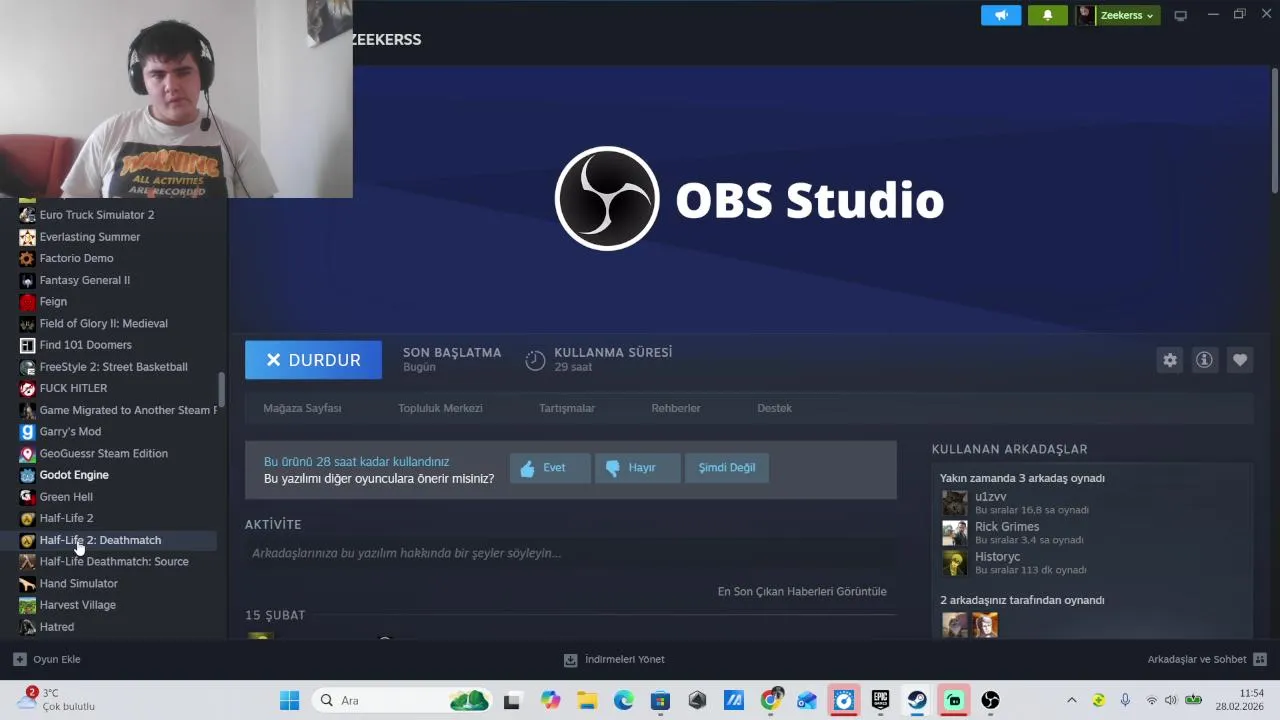The width and height of the screenshot is (1280, 720).
Task: Open Tartışmalar tab
Action: [x=567, y=408]
